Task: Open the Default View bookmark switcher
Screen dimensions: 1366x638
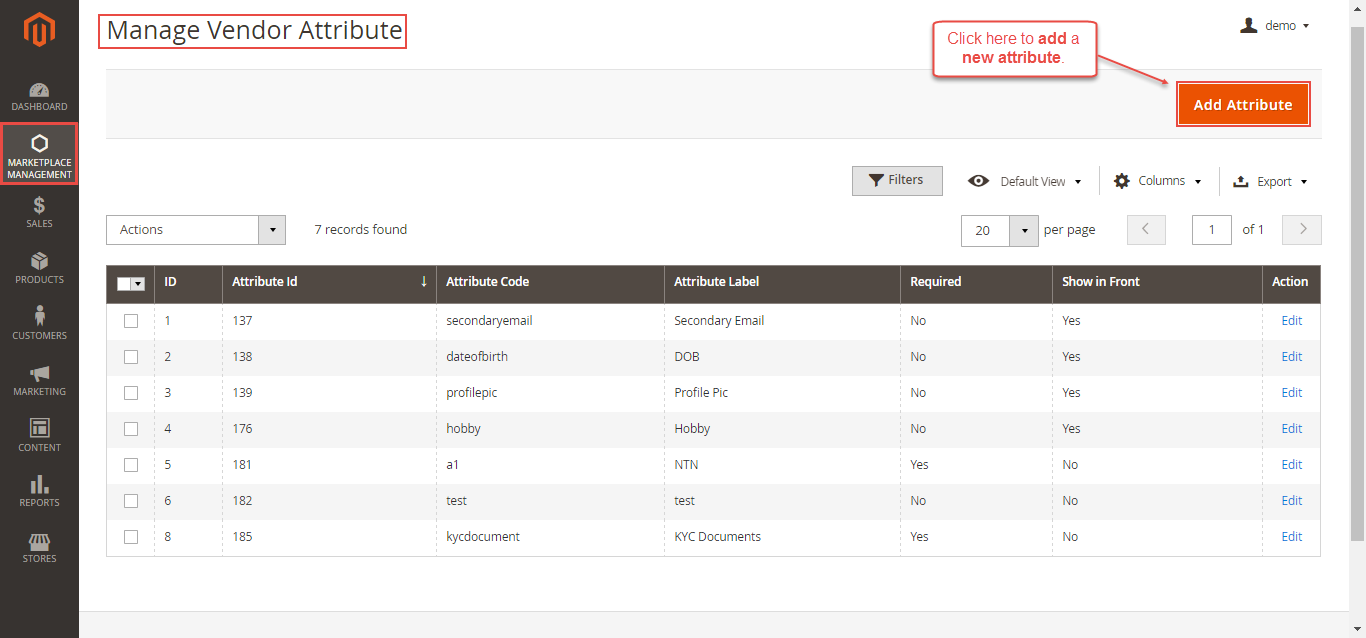Action: pos(1025,182)
